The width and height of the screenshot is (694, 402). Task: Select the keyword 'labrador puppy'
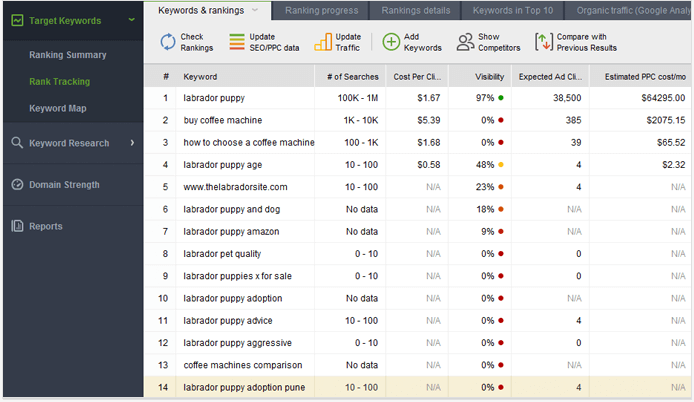point(214,98)
